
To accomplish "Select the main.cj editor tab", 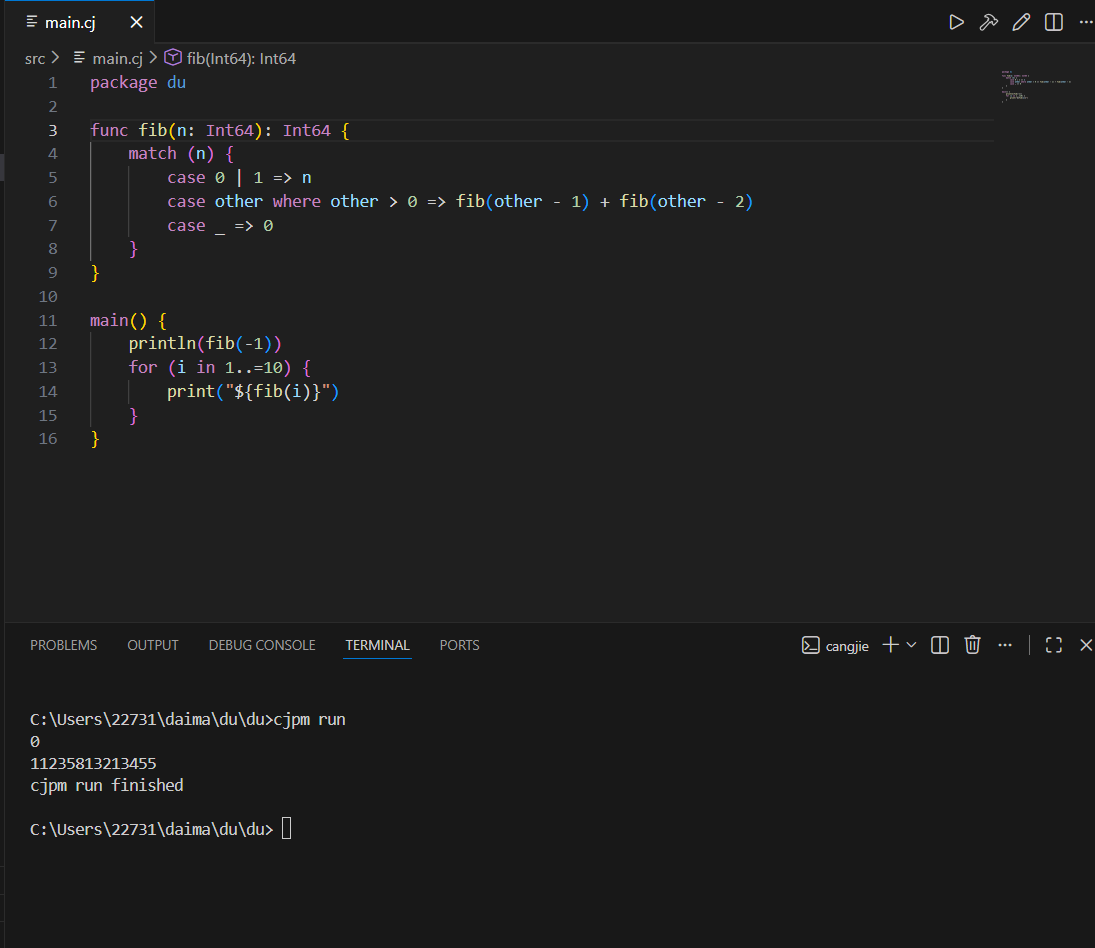I will (79, 22).
